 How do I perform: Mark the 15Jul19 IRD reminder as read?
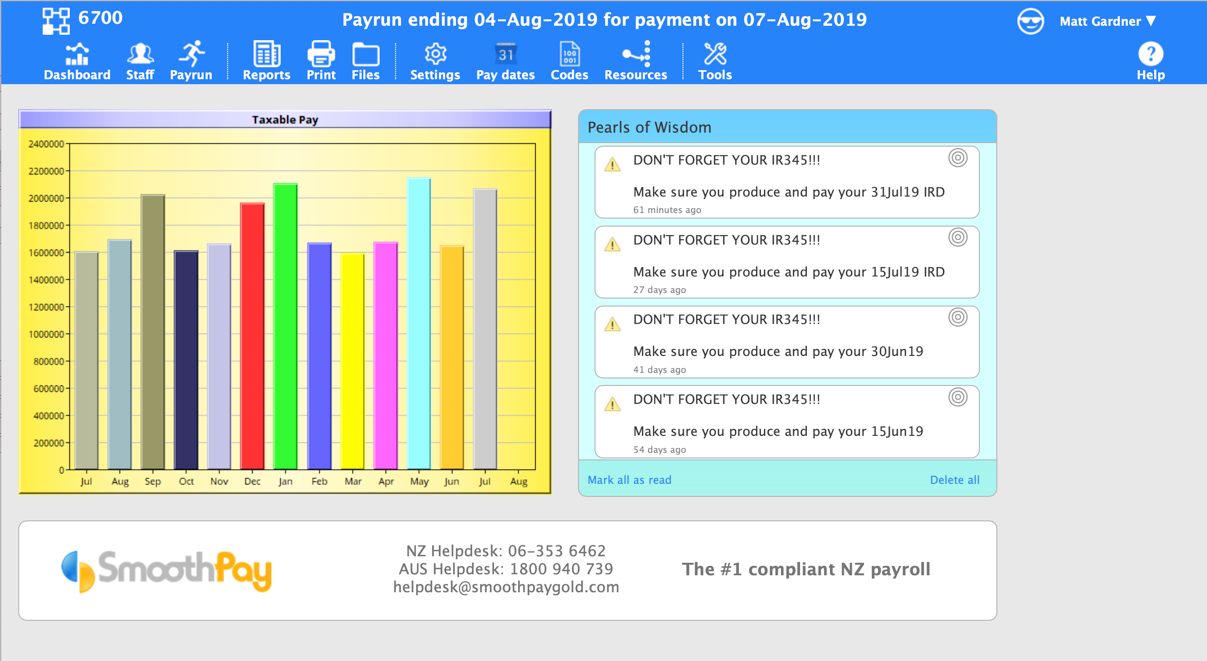pyautogui.click(x=957, y=238)
